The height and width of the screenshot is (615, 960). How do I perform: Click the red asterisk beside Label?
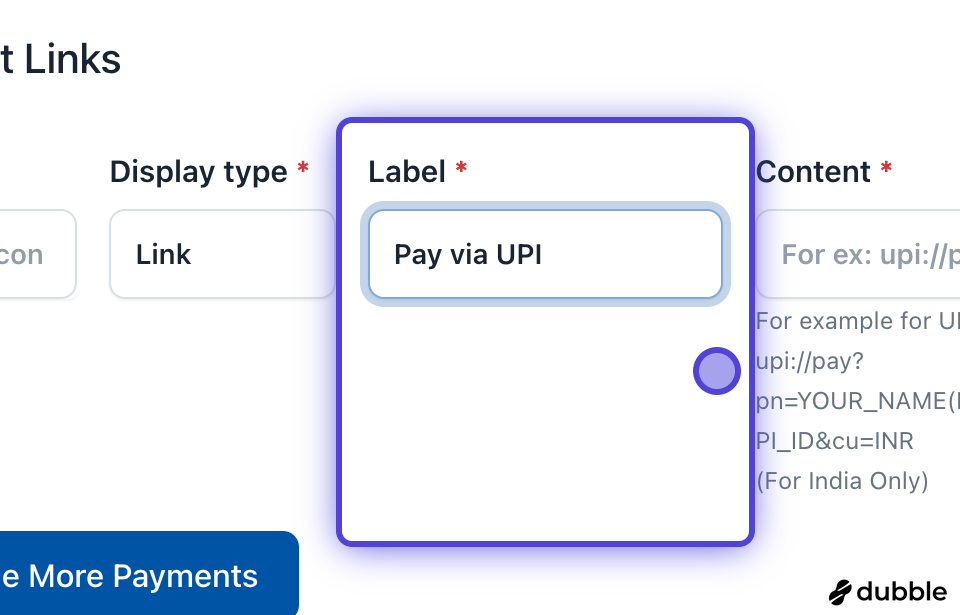tap(461, 169)
